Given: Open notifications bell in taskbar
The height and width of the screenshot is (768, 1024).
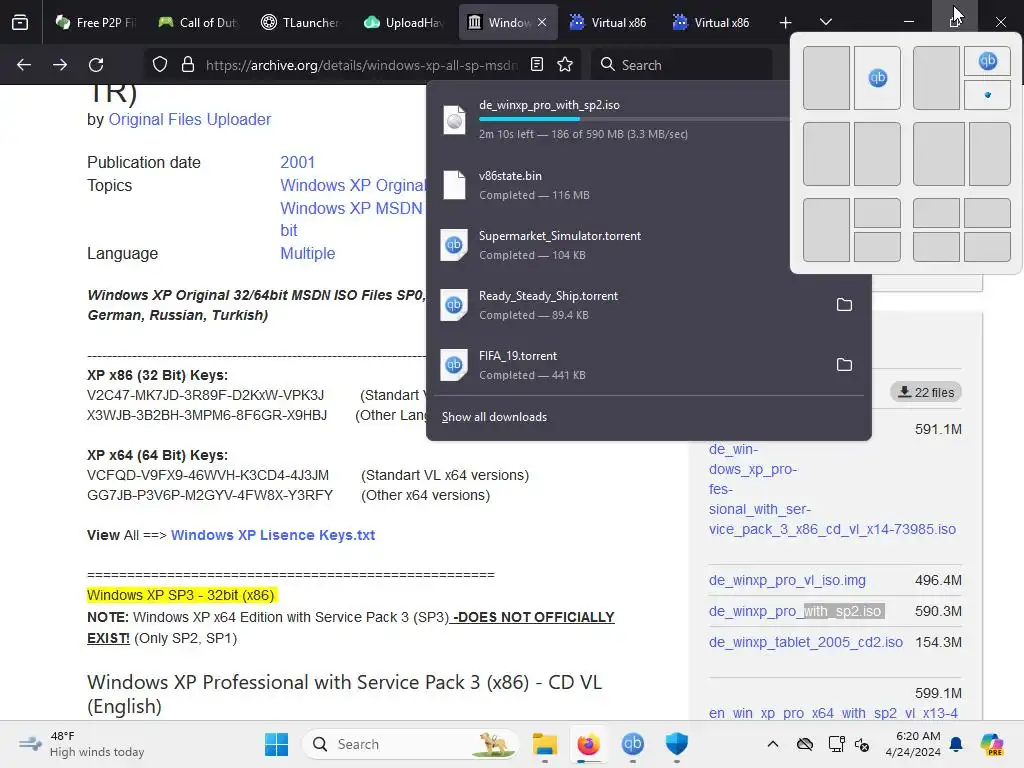Looking at the screenshot, I should [956, 744].
